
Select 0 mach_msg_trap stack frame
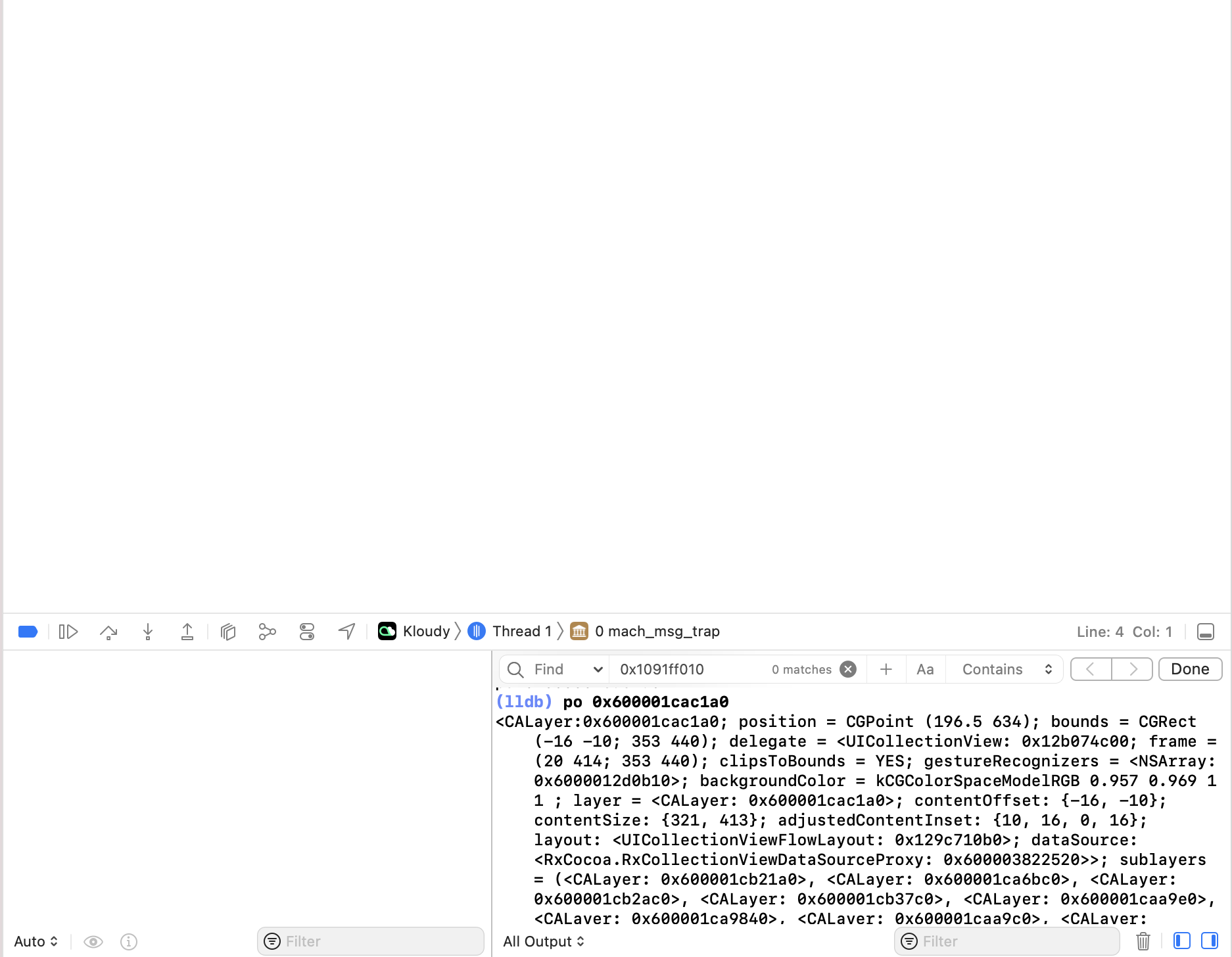645,632
